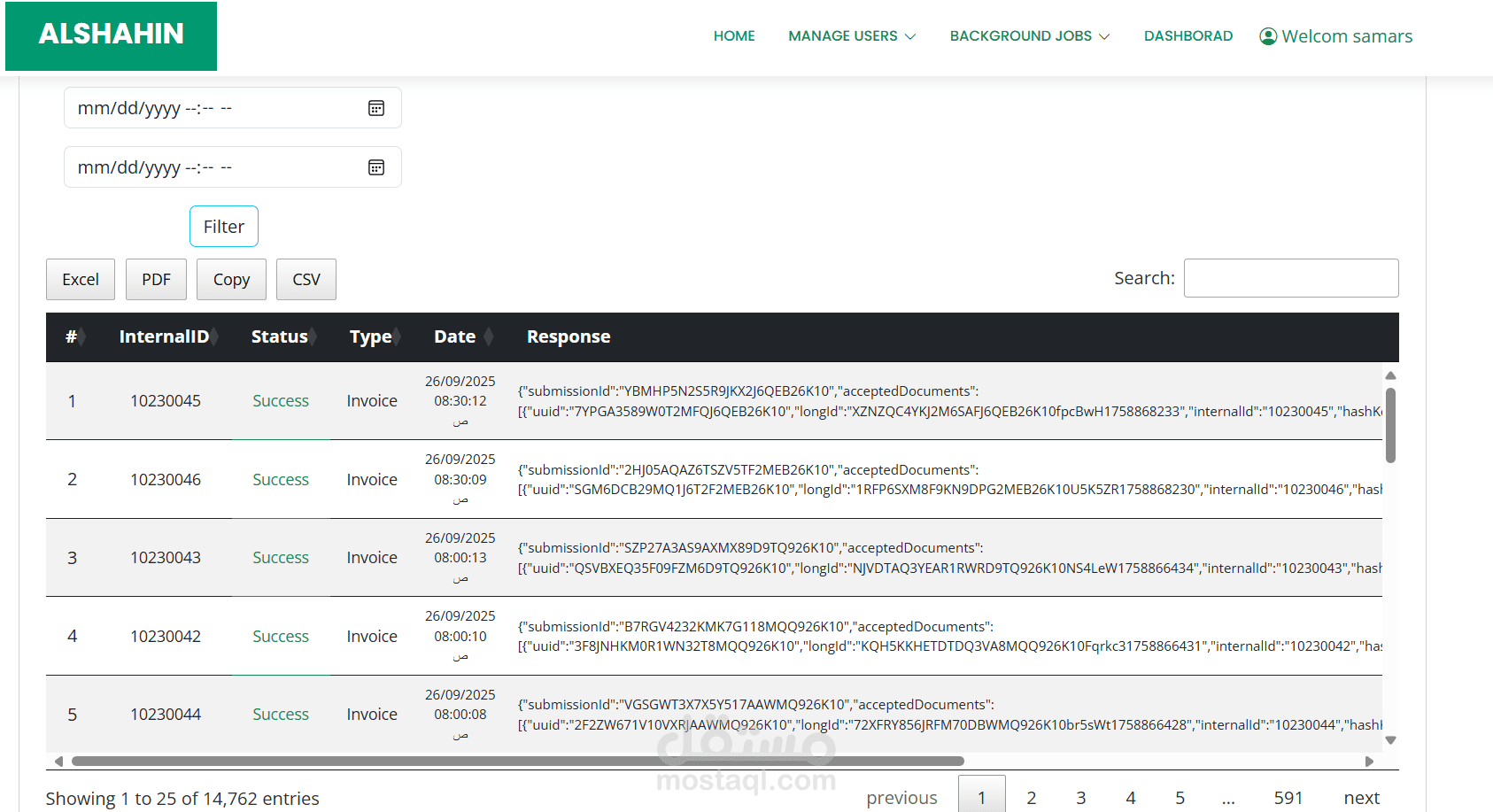Click Success status in row 10230045
Image resolution: width=1493 pixels, height=812 pixels.
tap(281, 401)
